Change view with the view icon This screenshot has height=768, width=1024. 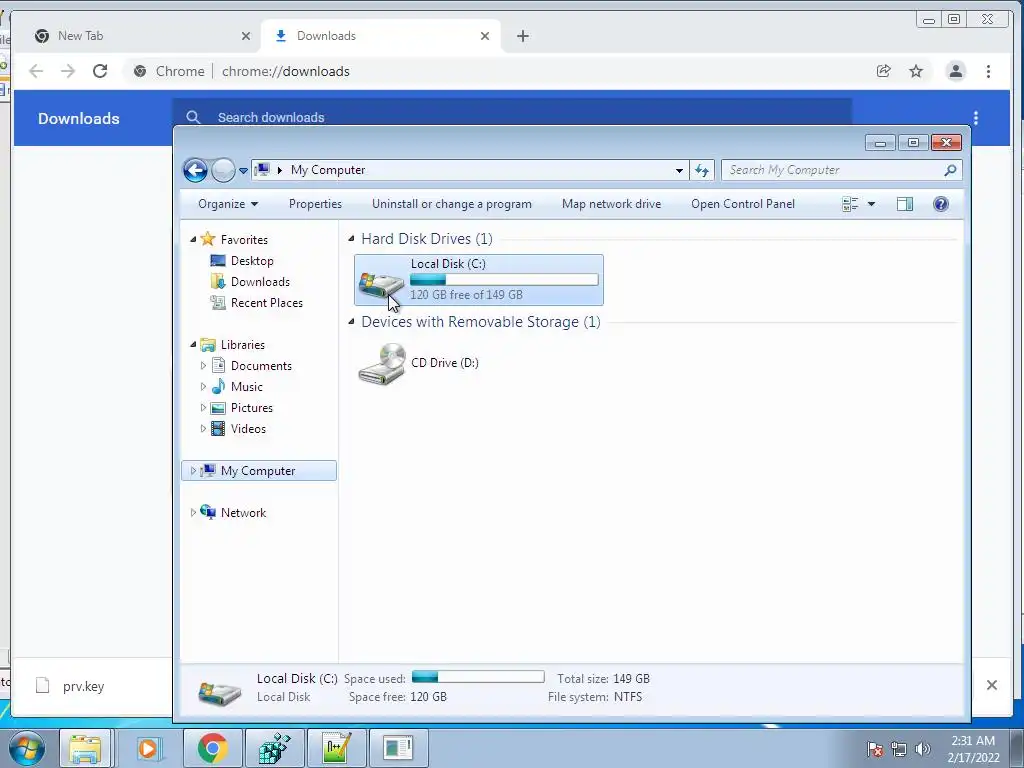point(850,204)
